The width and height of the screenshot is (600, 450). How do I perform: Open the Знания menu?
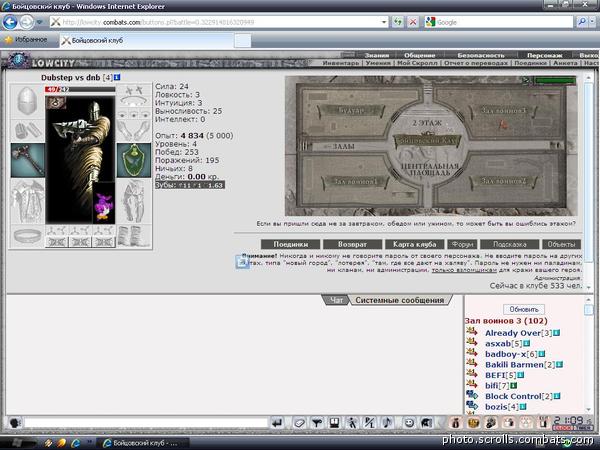point(377,55)
